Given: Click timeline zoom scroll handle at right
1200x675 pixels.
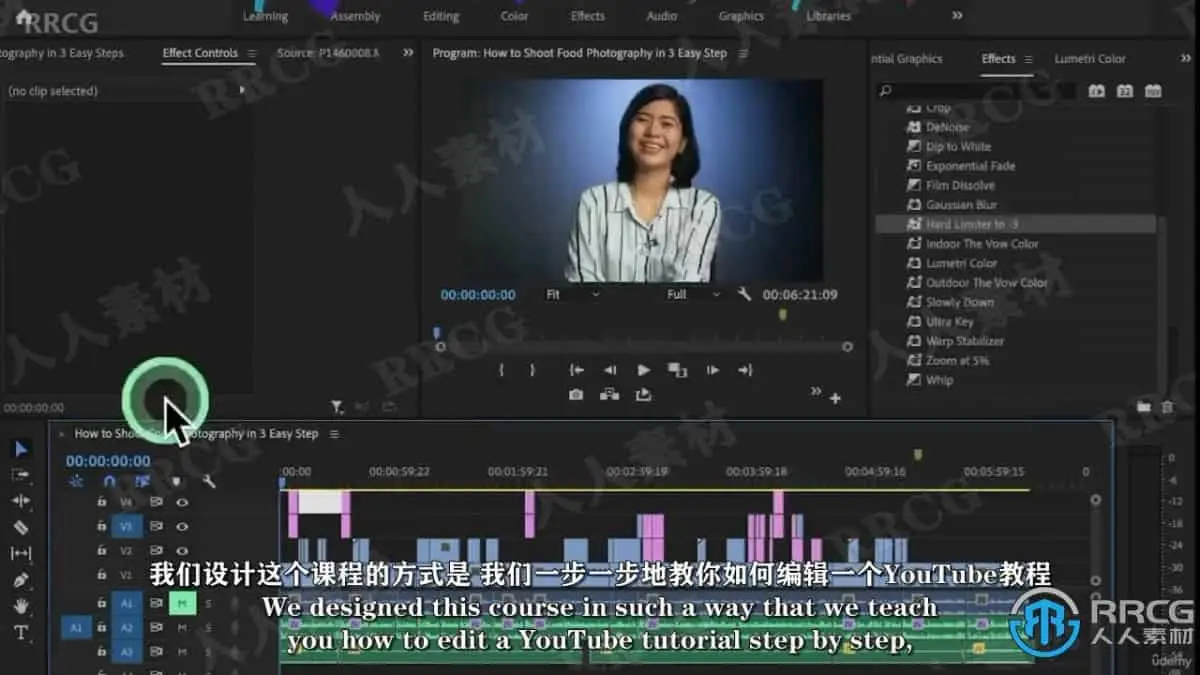Looking at the screenshot, I should 1095,500.
